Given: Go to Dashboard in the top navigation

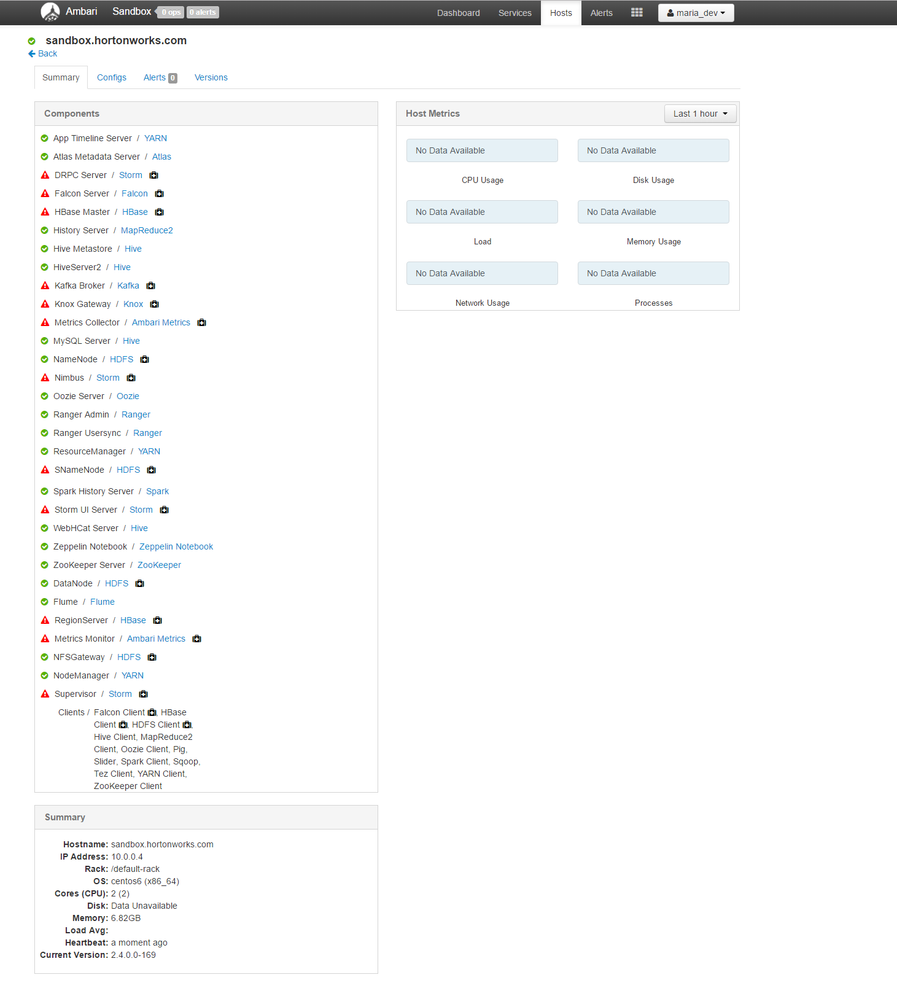Looking at the screenshot, I should coord(458,13).
